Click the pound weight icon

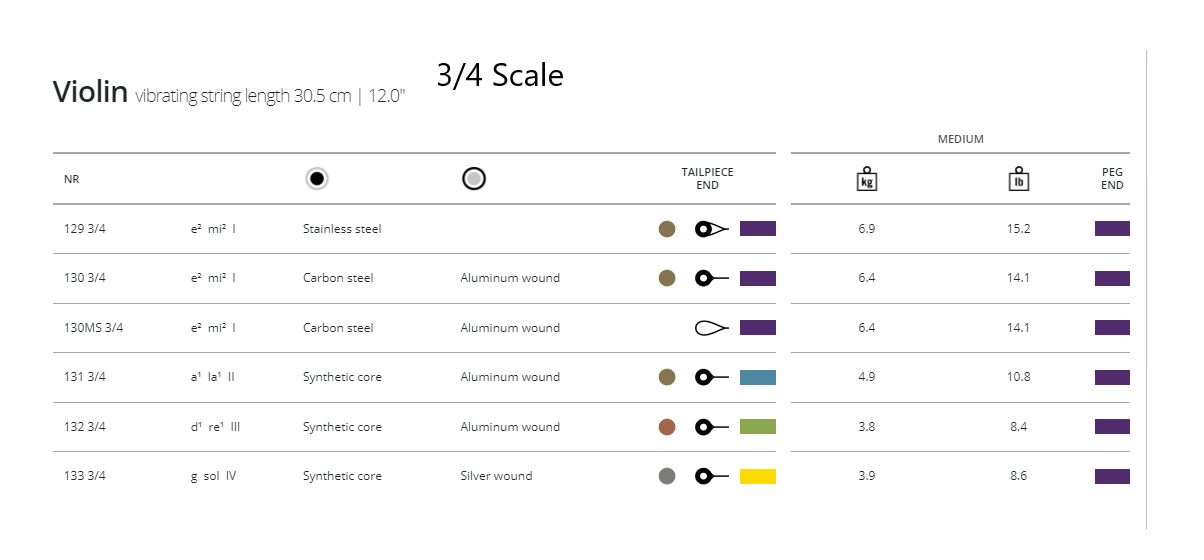1018,179
